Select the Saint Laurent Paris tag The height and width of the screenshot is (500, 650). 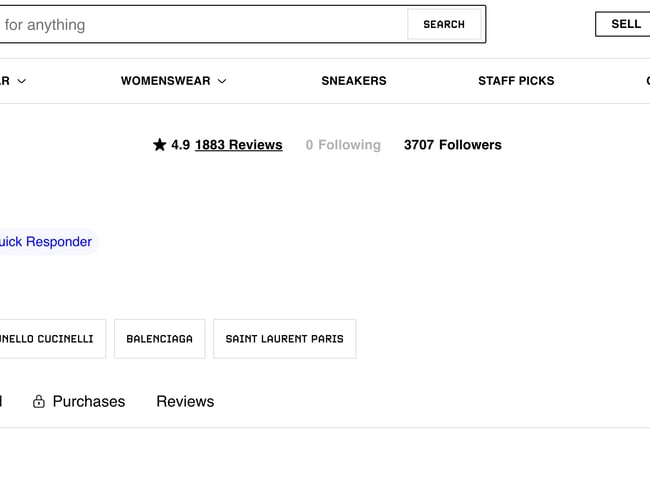284,339
